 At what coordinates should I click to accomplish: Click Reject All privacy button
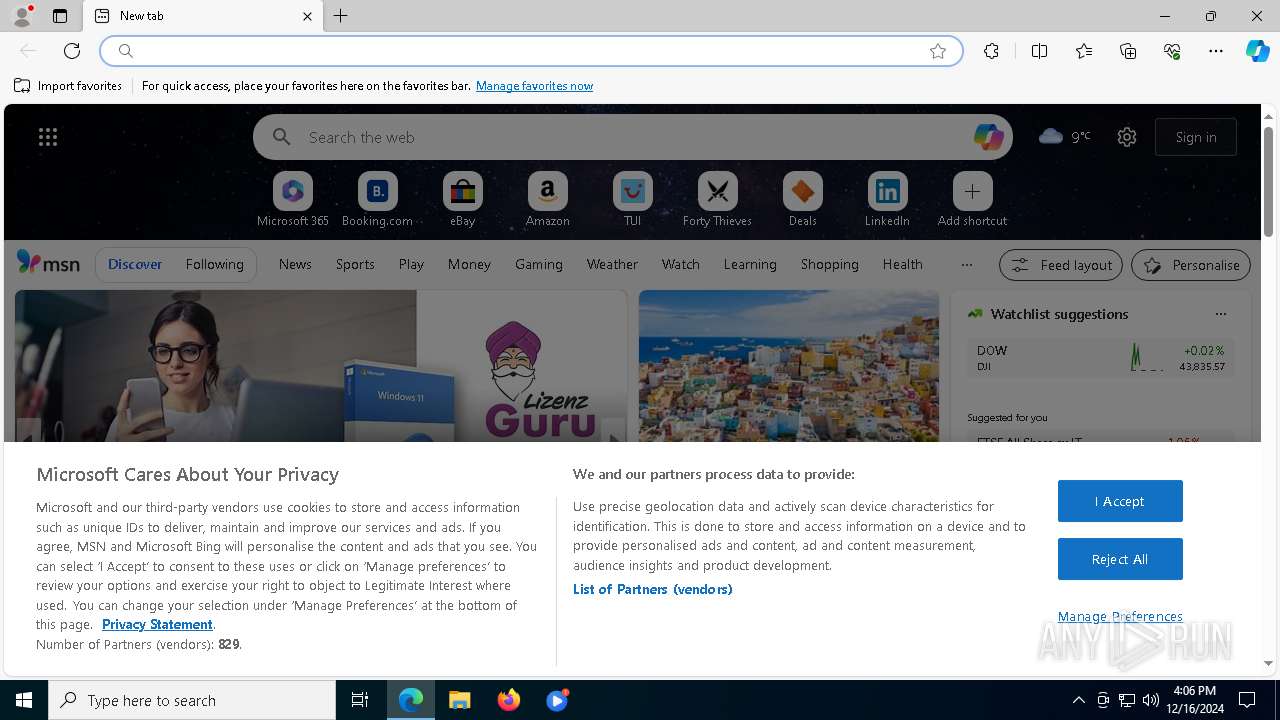click(1120, 559)
